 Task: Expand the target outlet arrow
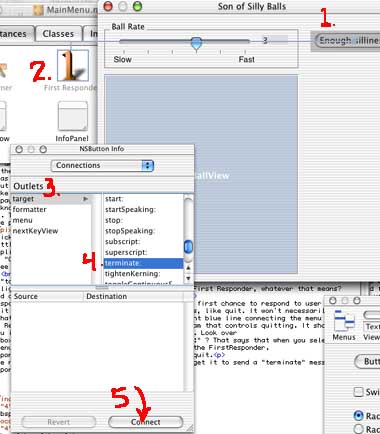pyautogui.click(x=85, y=199)
